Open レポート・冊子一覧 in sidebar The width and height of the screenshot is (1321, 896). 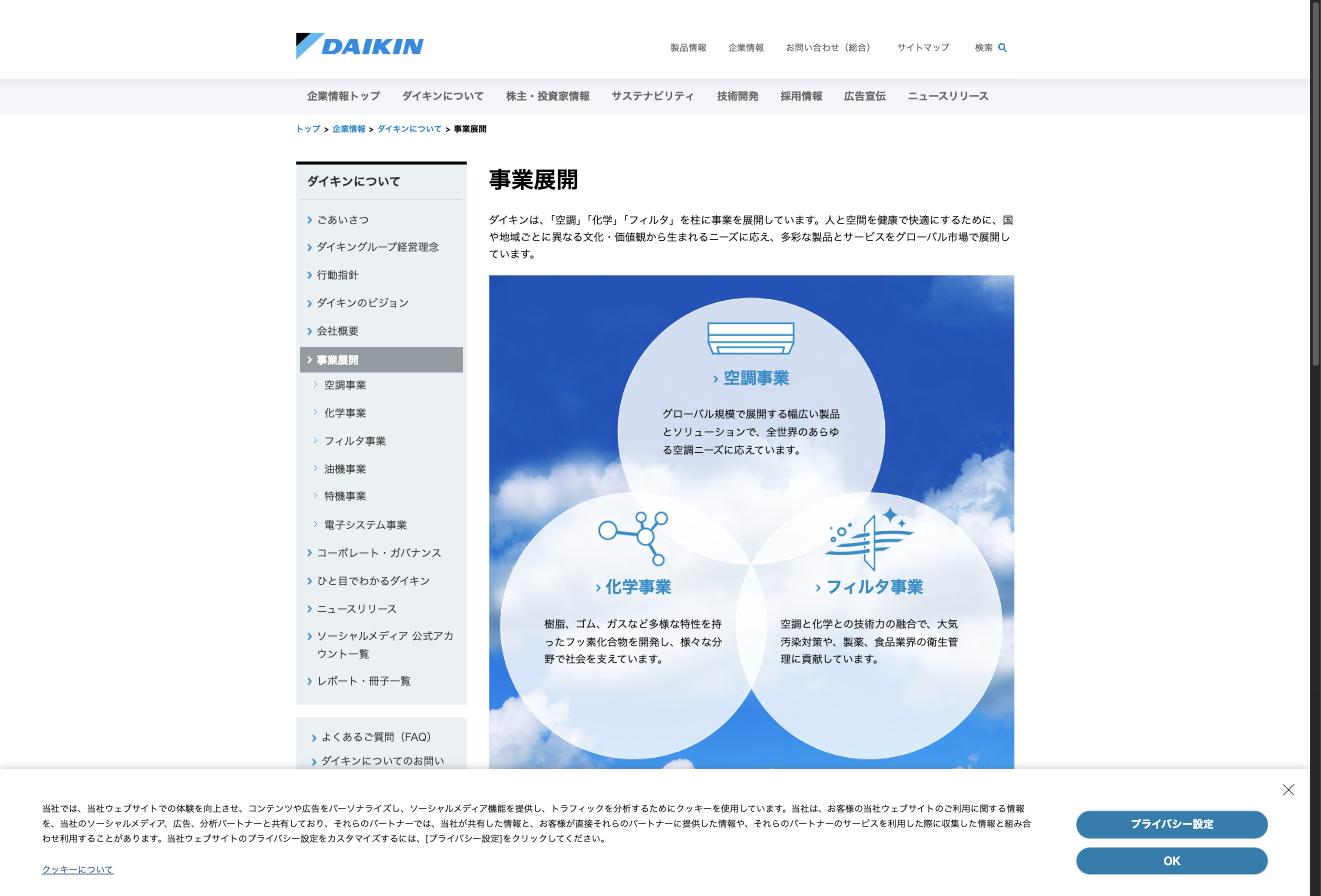pyautogui.click(x=364, y=681)
